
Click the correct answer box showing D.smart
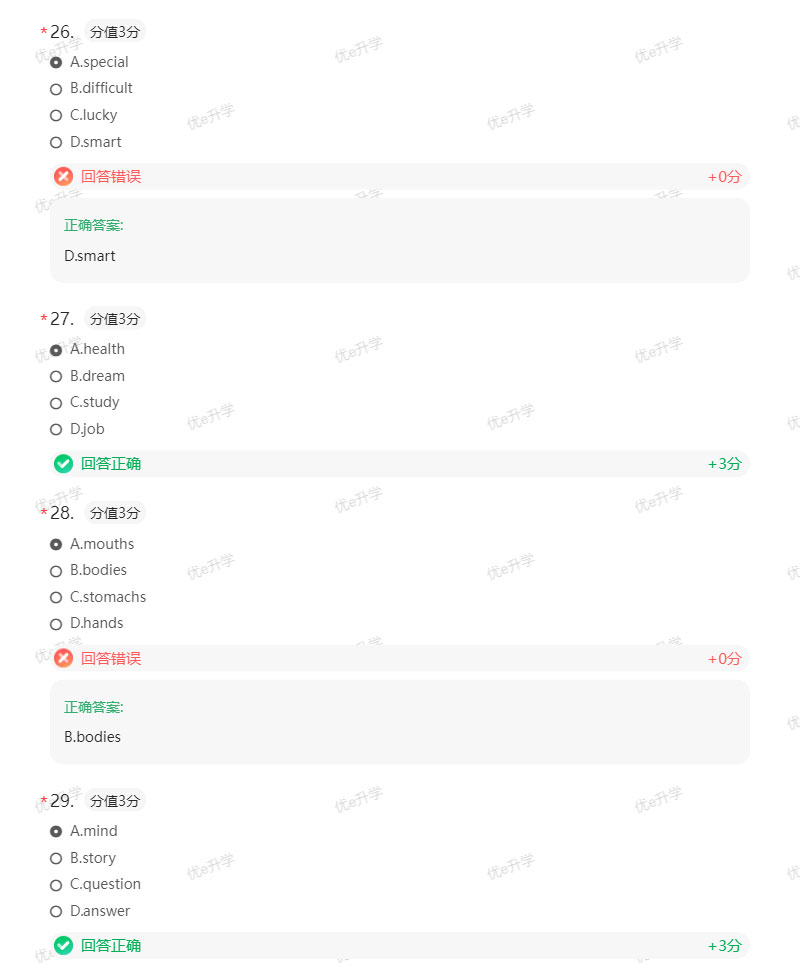pos(399,241)
